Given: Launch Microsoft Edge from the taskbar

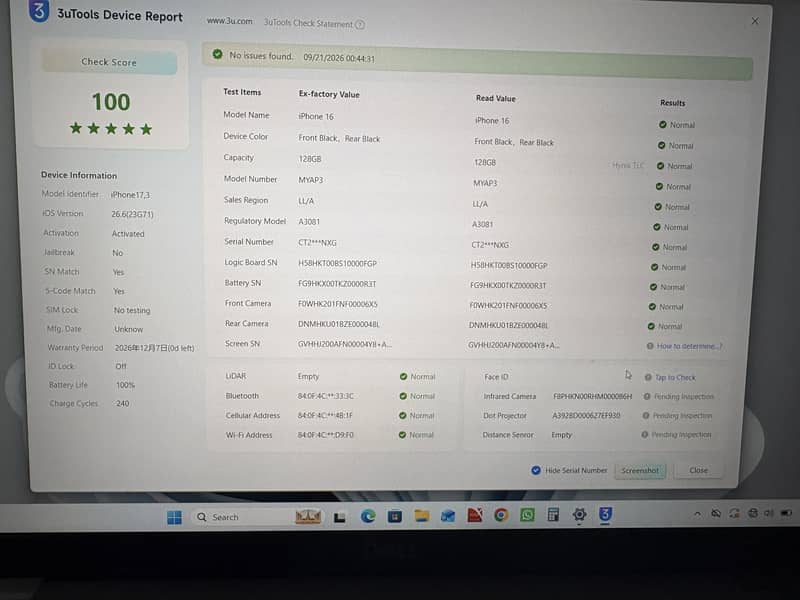Looking at the screenshot, I should pyautogui.click(x=368, y=516).
